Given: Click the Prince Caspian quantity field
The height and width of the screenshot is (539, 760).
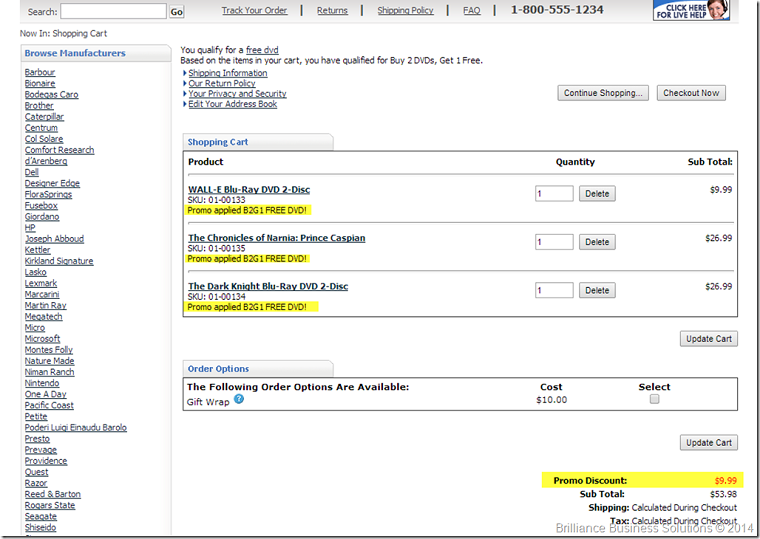Looking at the screenshot, I should (554, 242).
